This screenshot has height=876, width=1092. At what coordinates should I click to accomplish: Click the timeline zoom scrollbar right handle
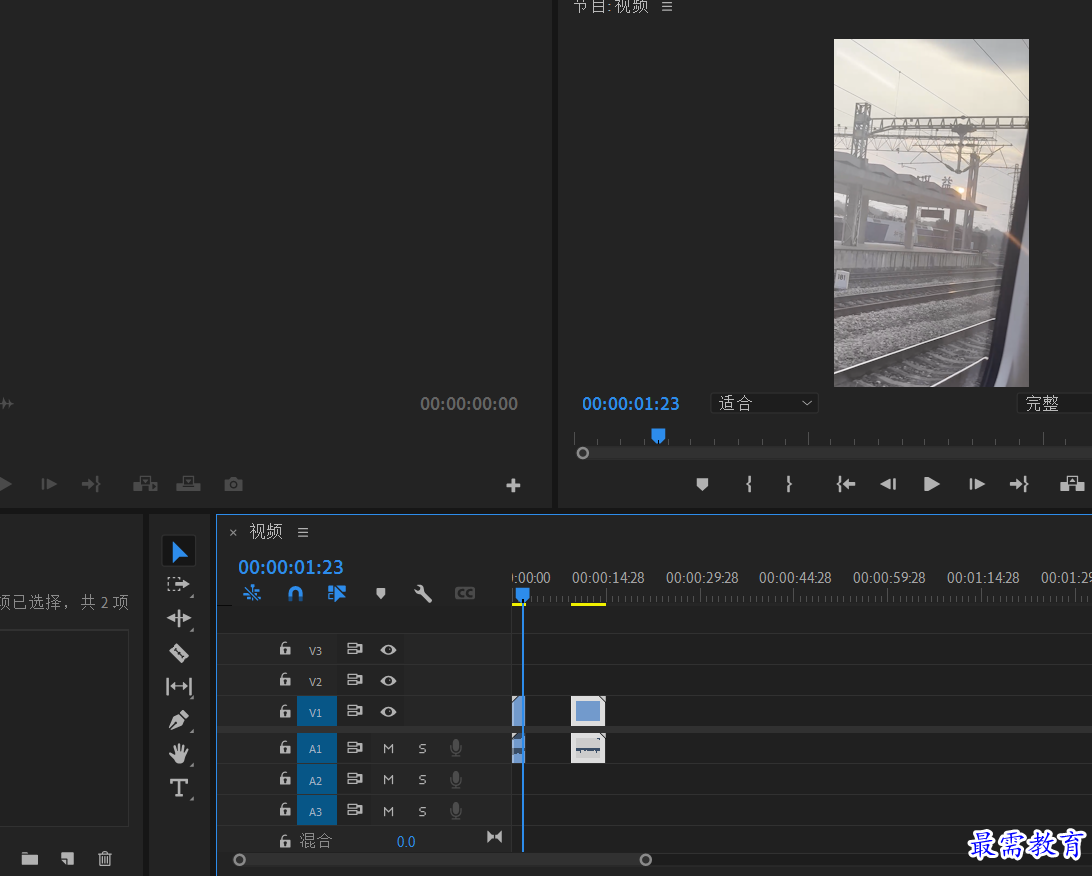click(646, 860)
